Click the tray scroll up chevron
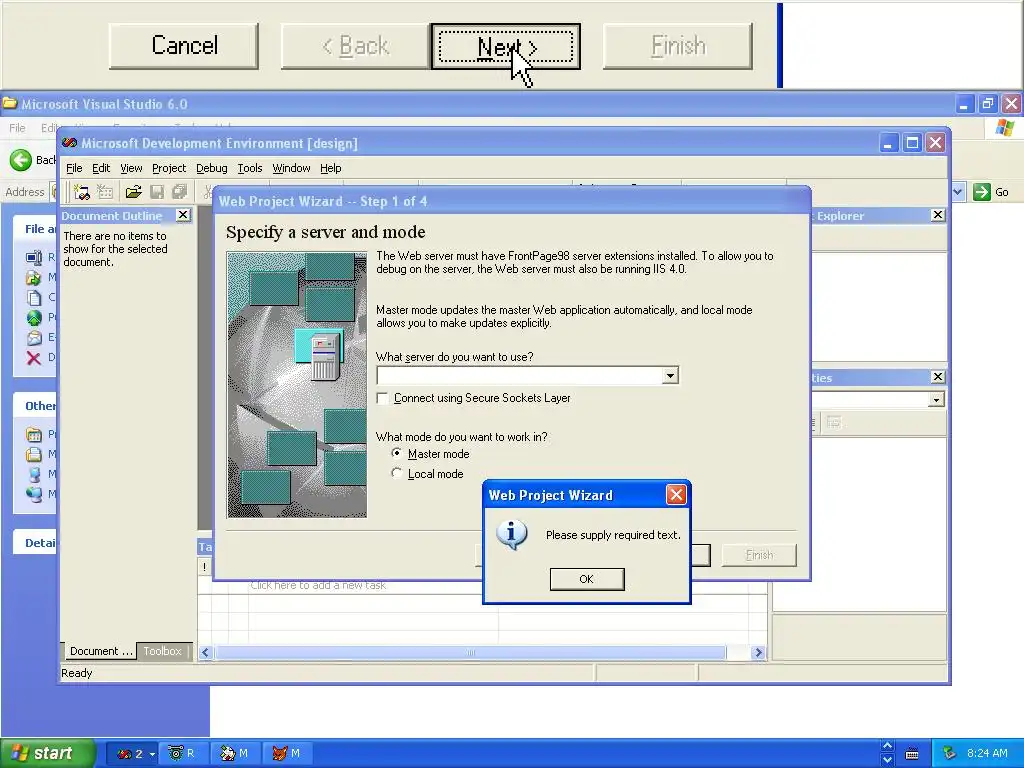1024x768 pixels. click(x=887, y=746)
